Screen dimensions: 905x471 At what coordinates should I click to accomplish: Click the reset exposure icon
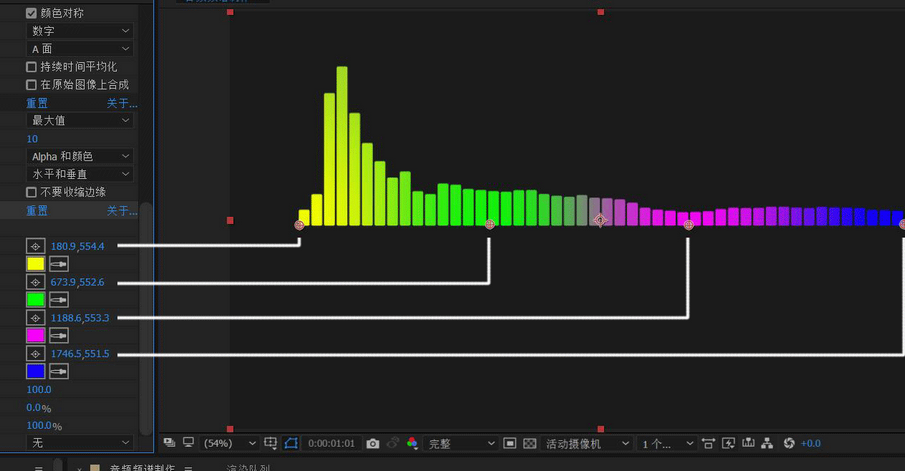click(x=789, y=443)
